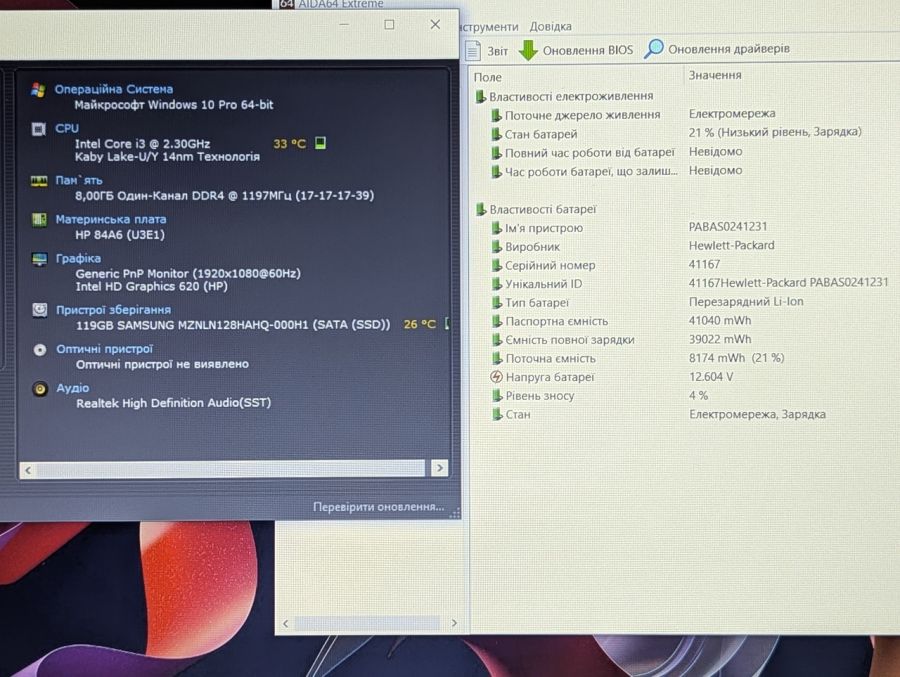Click the icon beside Поточна ємність row

pyautogui.click(x=497, y=358)
